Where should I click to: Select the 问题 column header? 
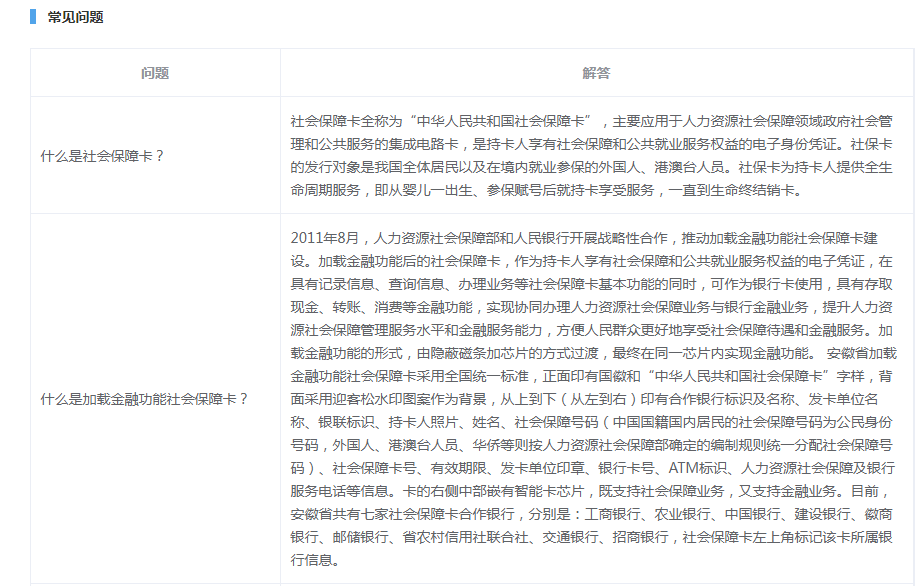click(155, 73)
